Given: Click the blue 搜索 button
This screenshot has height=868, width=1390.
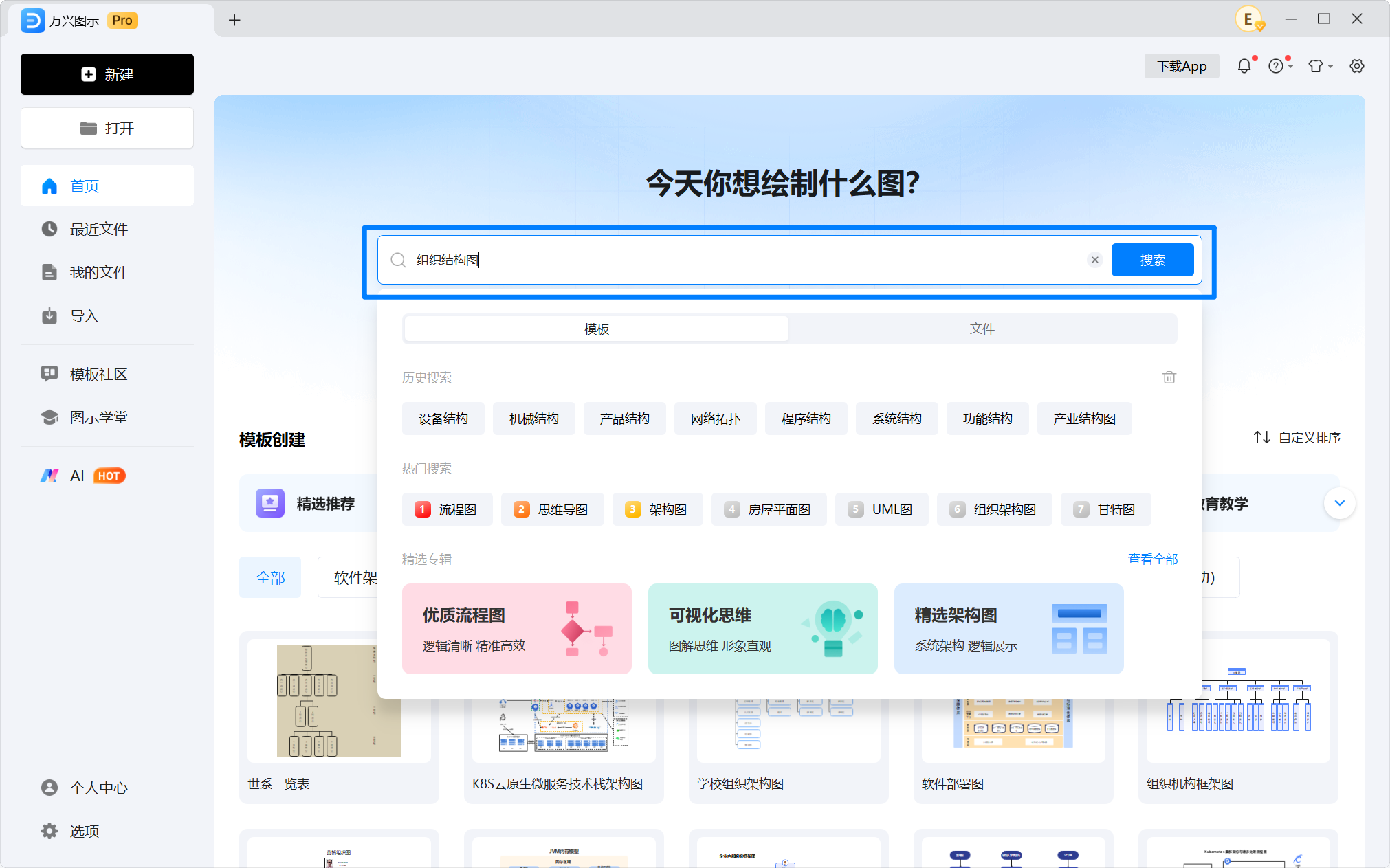Looking at the screenshot, I should [x=1153, y=260].
